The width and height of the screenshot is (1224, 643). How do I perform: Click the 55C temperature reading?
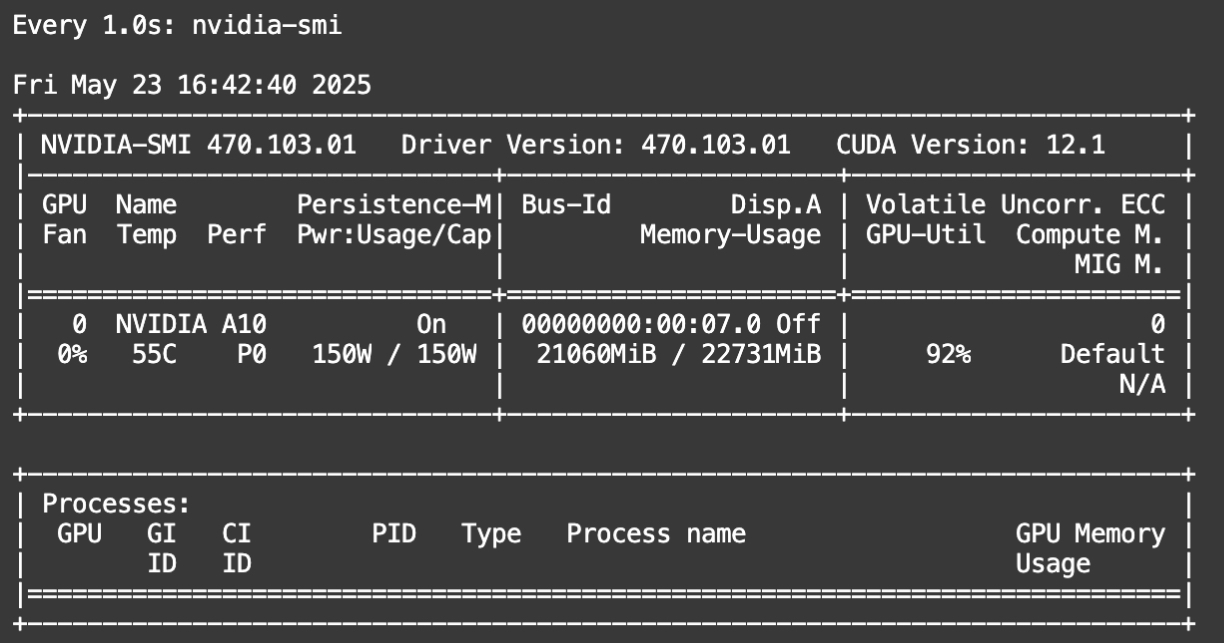154,354
